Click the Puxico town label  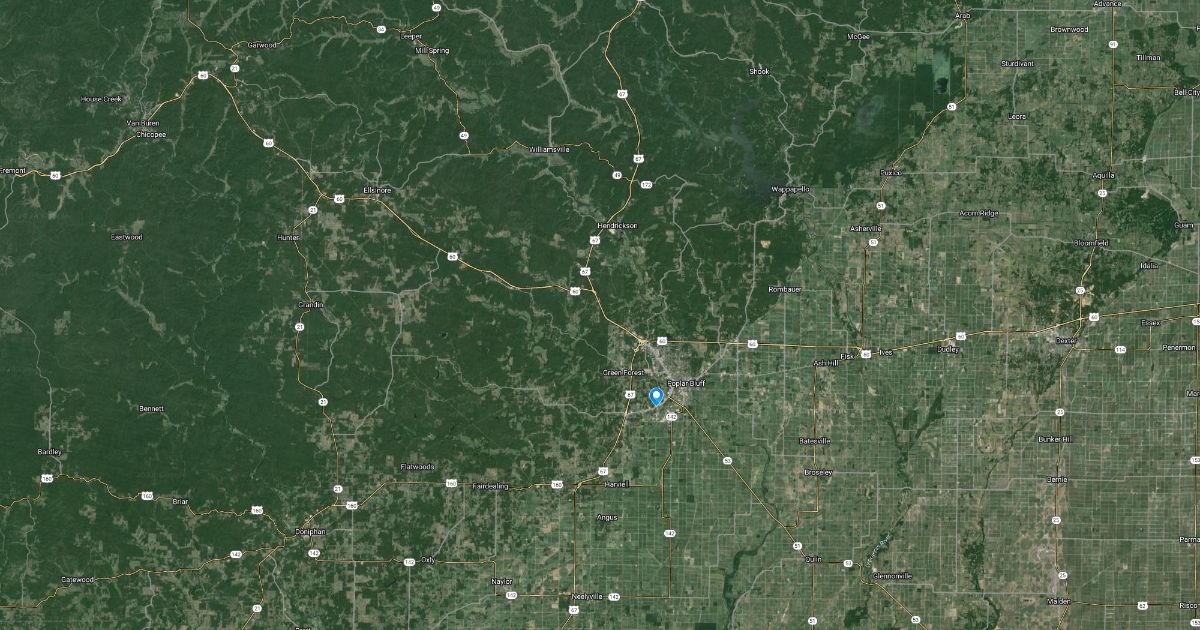coord(890,172)
